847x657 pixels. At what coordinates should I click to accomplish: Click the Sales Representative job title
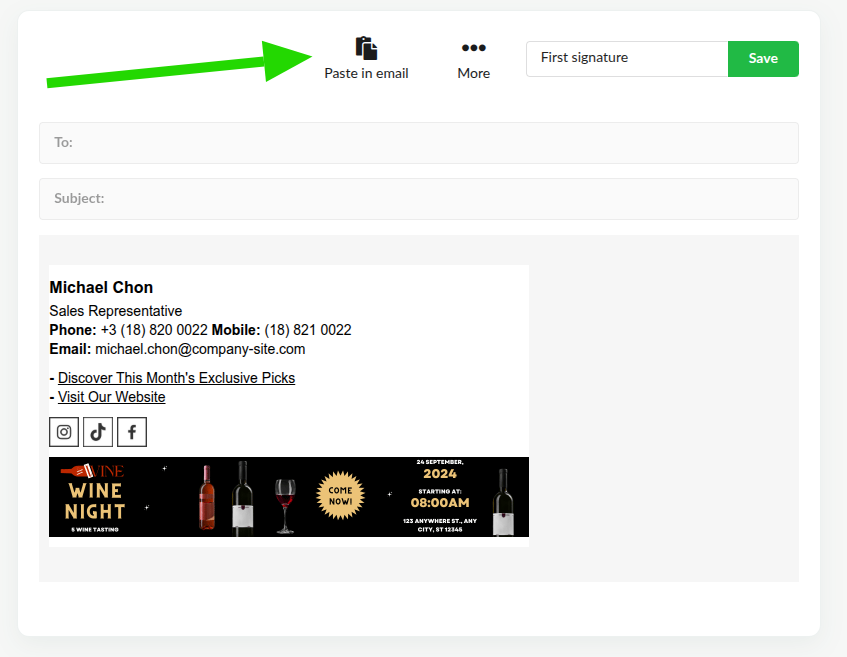(x=115, y=311)
